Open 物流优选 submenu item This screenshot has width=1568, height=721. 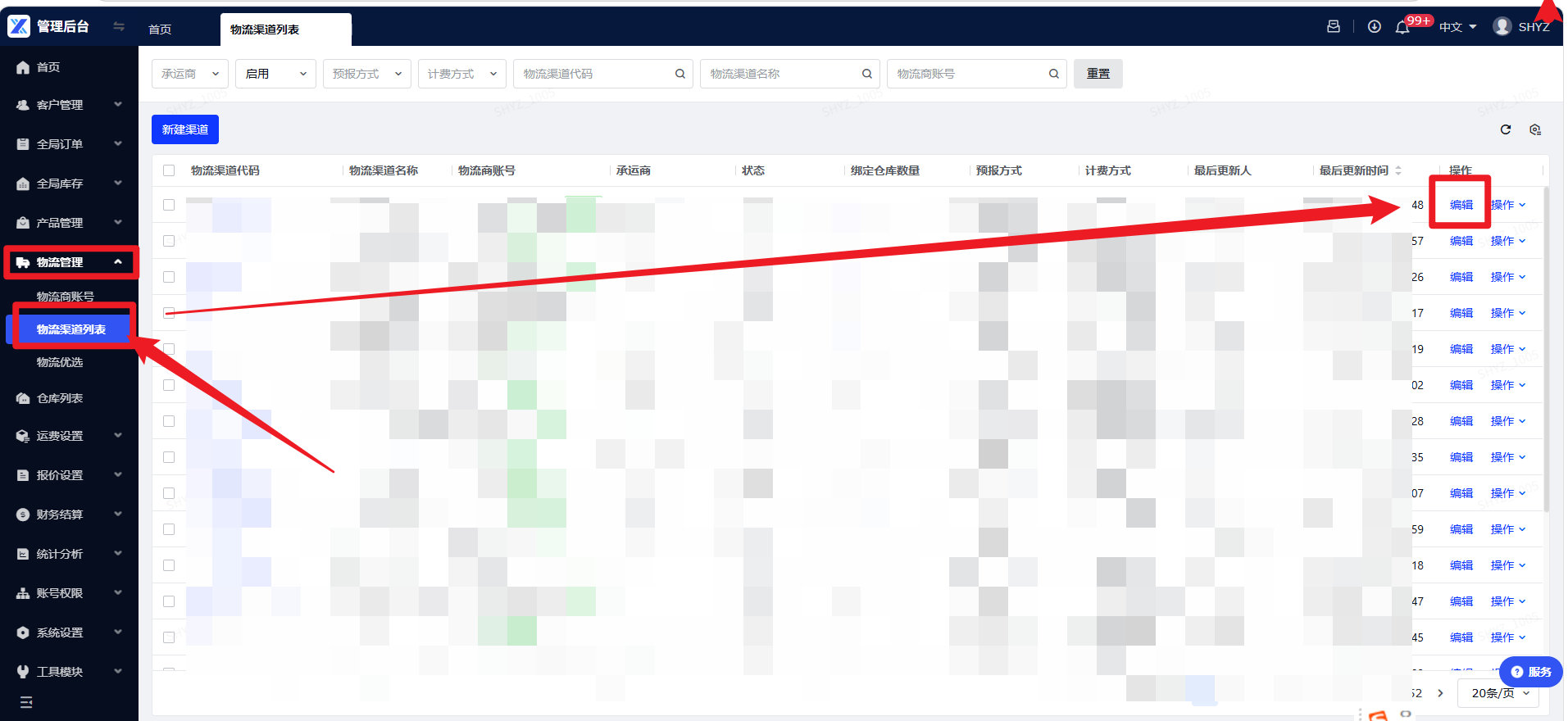[x=60, y=362]
